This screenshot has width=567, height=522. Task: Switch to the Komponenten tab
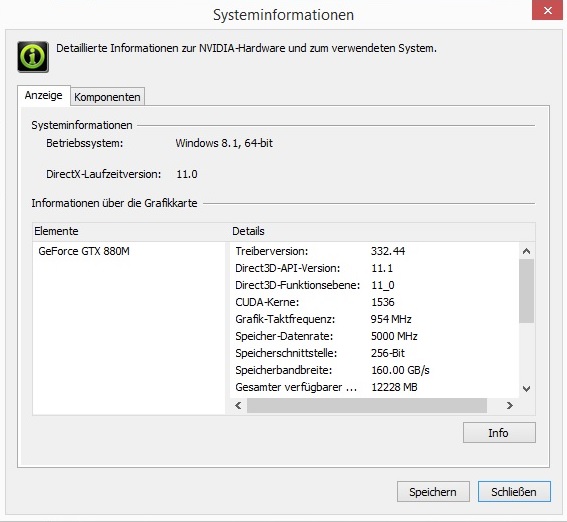tap(107, 97)
